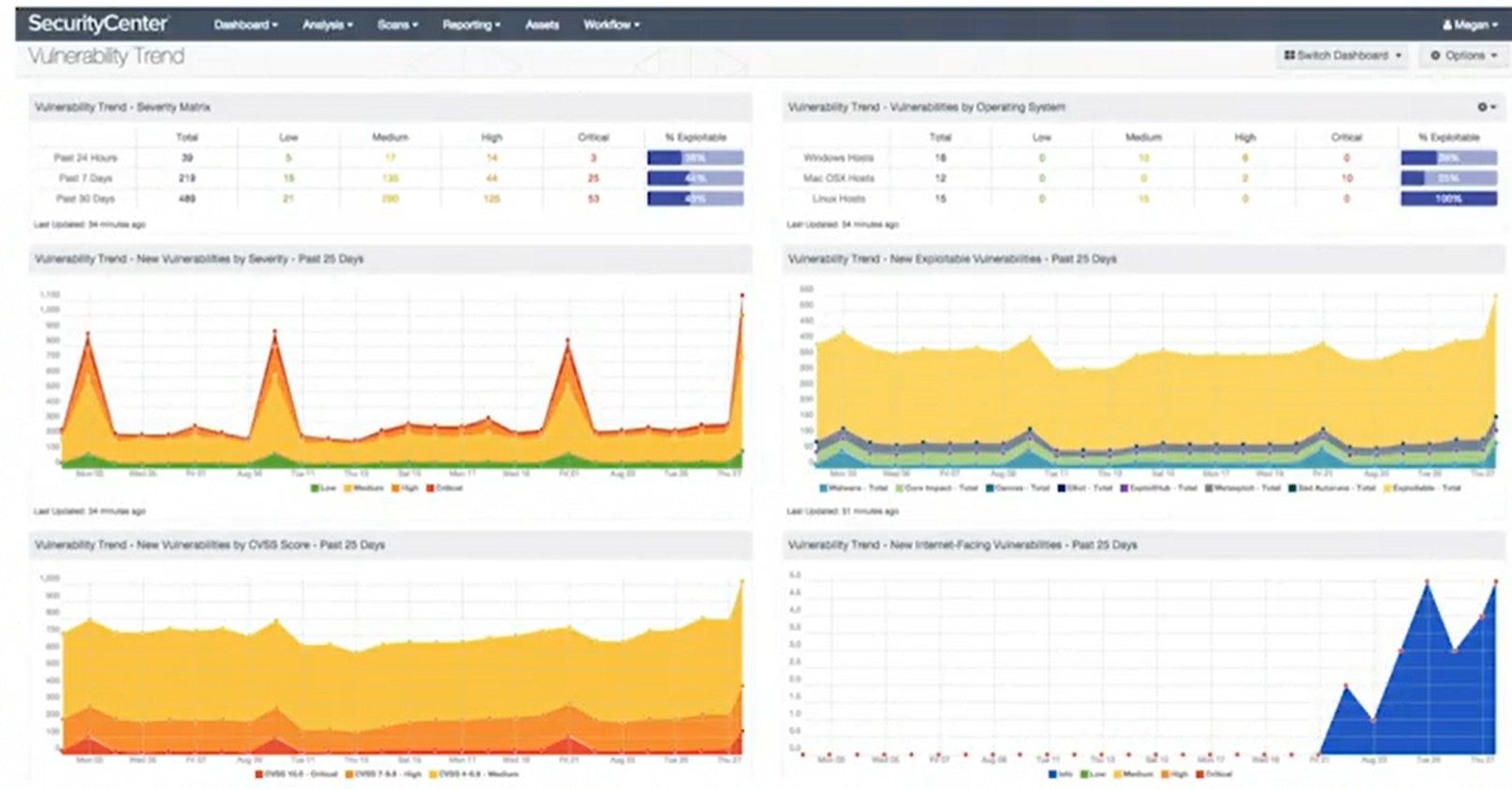
Task: Click Linux Hosts row label
Action: pos(839,198)
